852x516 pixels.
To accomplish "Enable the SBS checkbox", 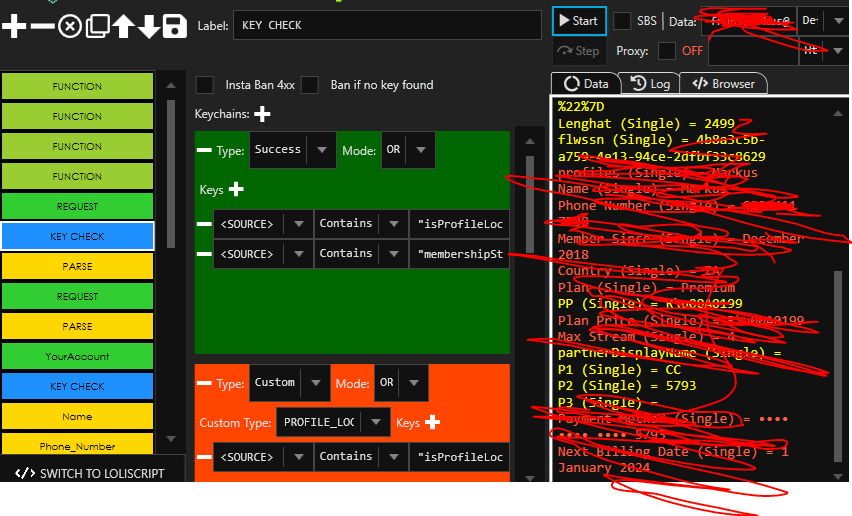I will point(622,21).
